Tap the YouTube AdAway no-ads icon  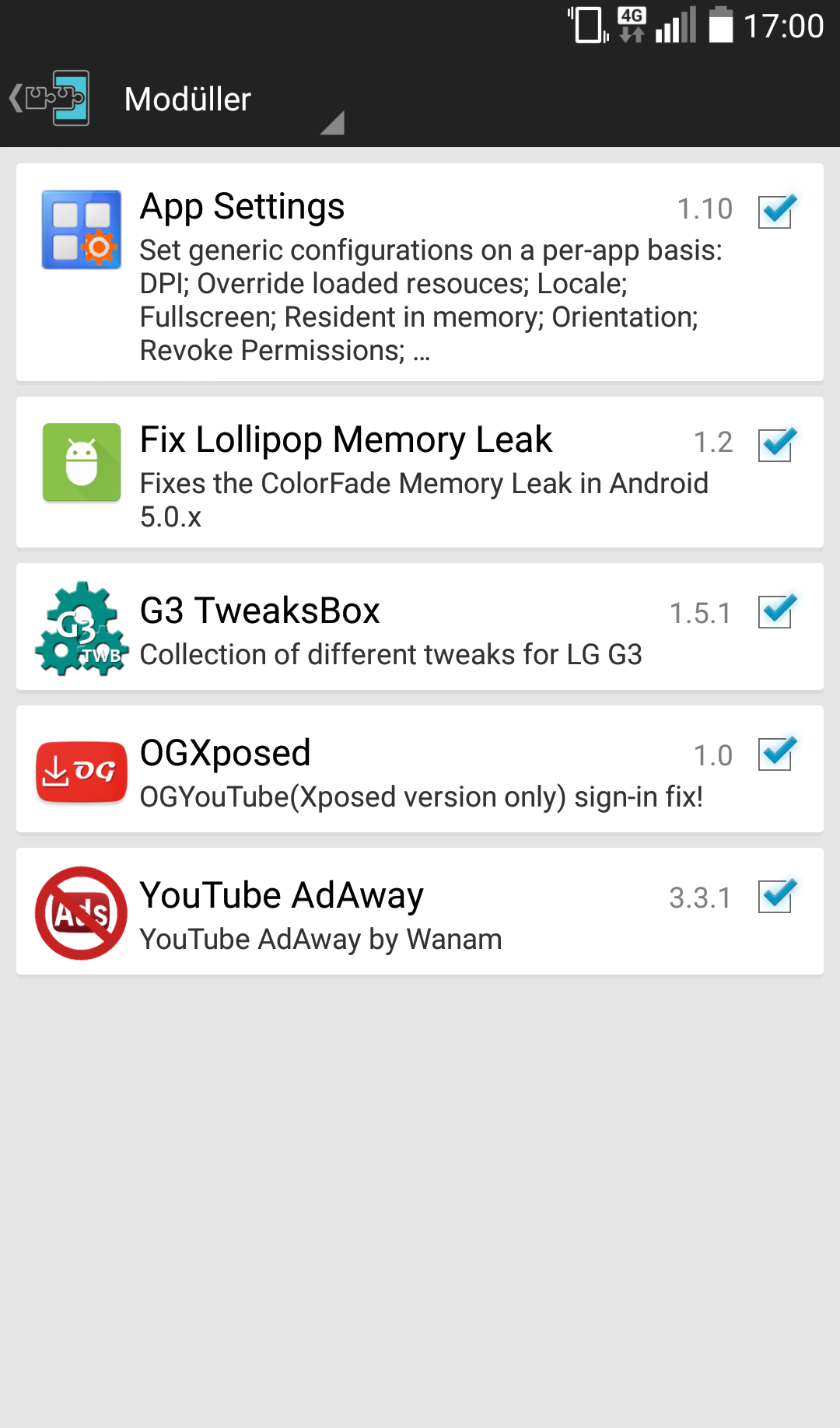[x=82, y=913]
